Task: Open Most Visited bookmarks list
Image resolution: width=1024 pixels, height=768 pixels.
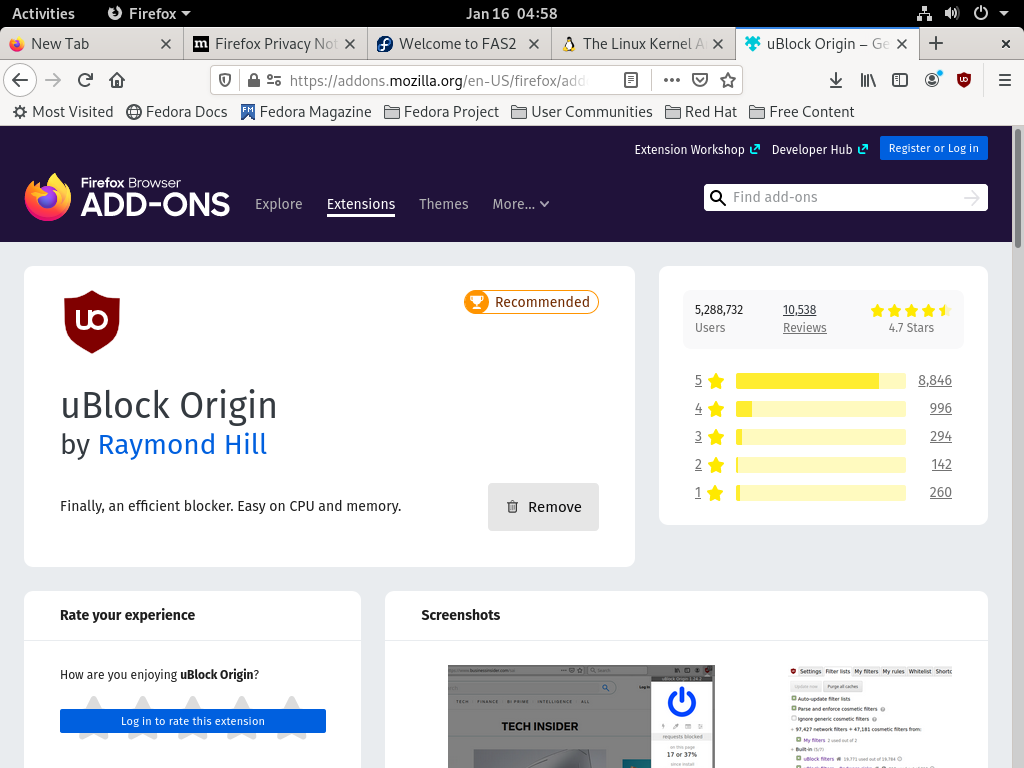Action: point(63,112)
